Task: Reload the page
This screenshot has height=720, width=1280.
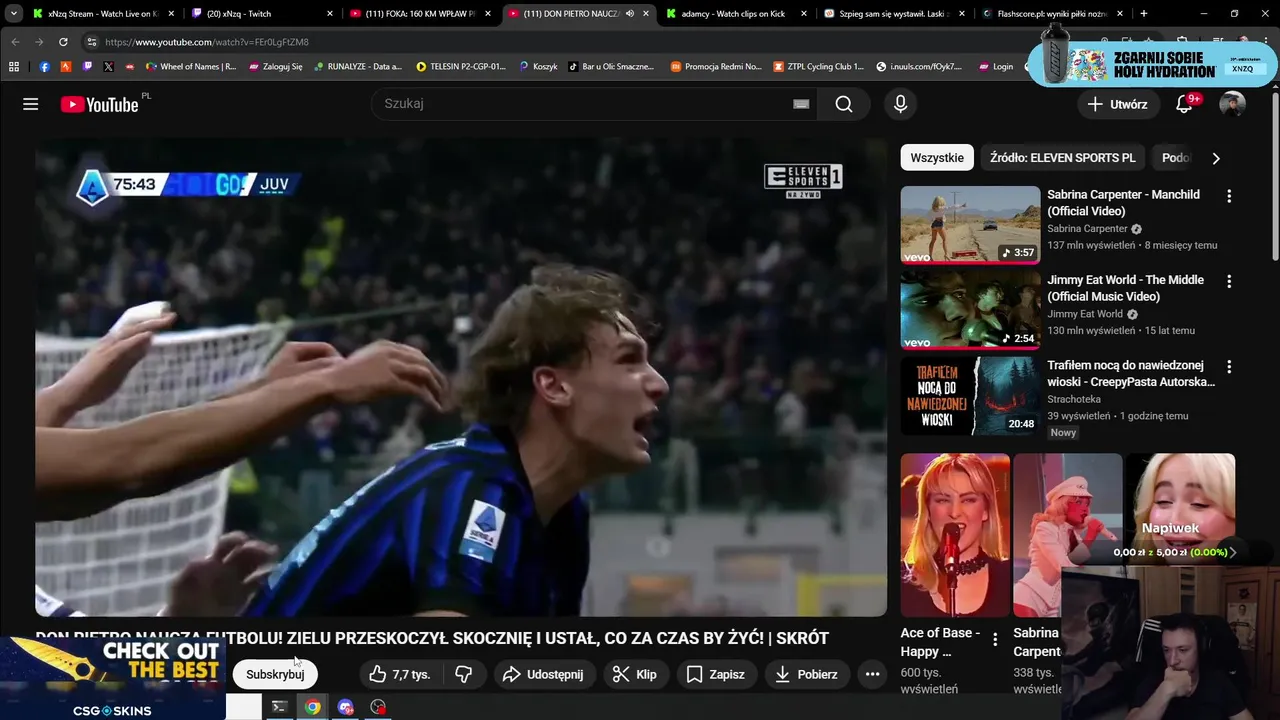Action: (x=63, y=42)
